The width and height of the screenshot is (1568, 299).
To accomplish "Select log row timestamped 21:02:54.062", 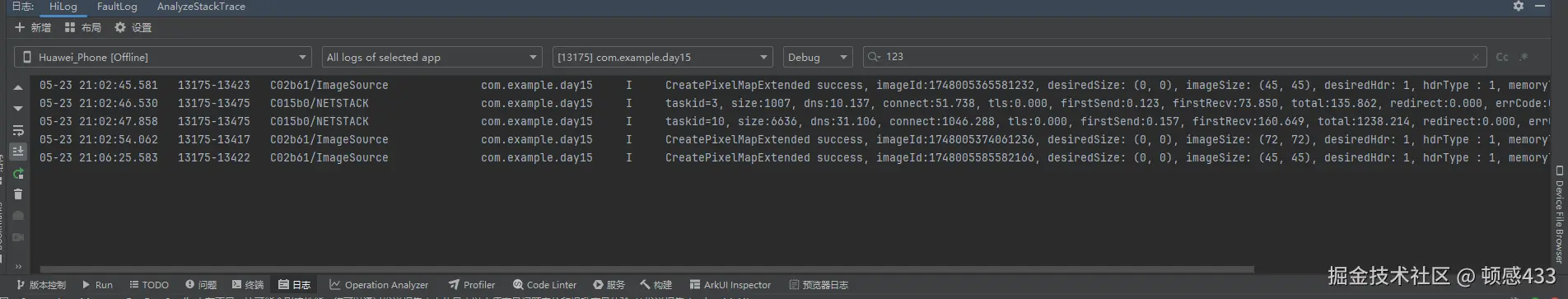I will click(x=791, y=139).
